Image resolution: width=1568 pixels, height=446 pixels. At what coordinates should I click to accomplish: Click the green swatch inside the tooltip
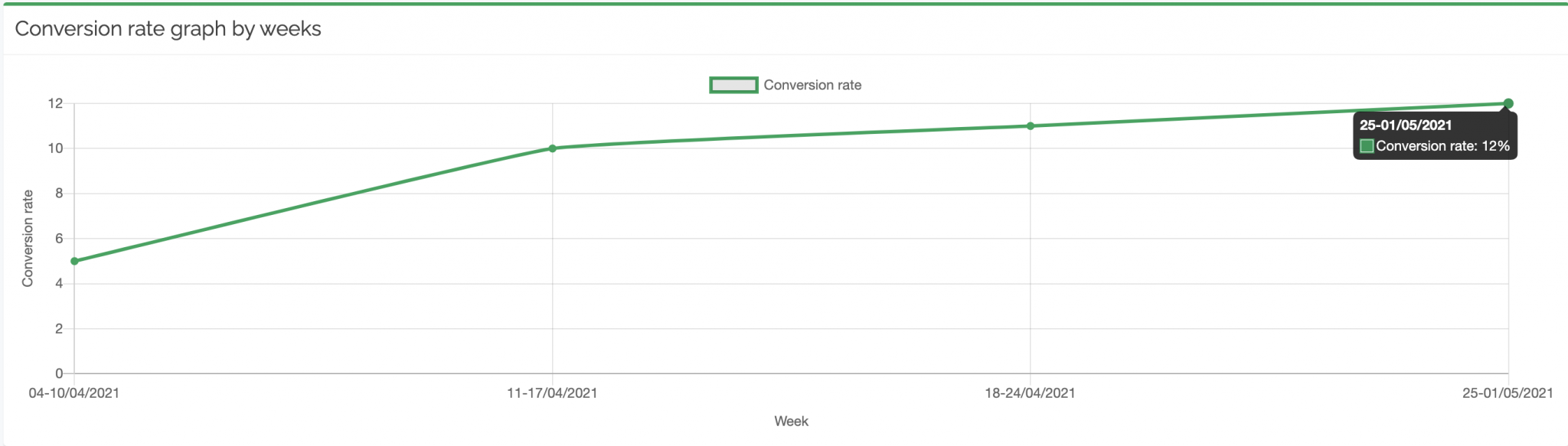[x=1367, y=146]
